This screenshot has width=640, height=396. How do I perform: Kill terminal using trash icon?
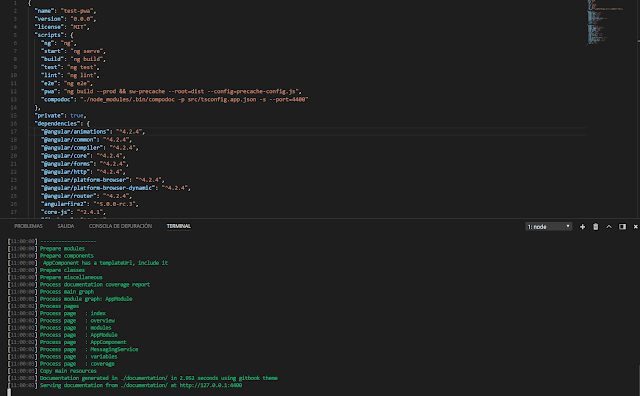click(x=596, y=227)
